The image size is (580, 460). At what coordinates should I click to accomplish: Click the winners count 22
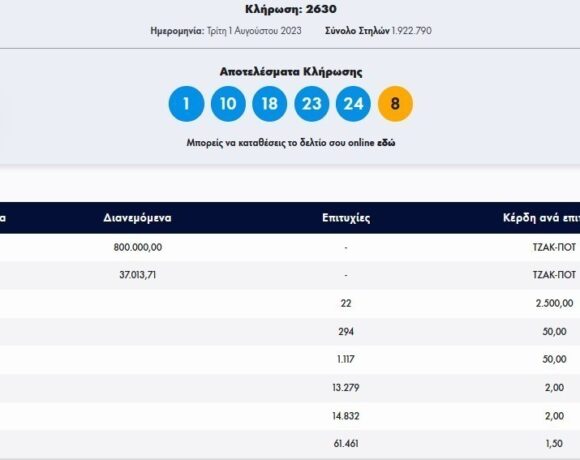pyautogui.click(x=346, y=303)
